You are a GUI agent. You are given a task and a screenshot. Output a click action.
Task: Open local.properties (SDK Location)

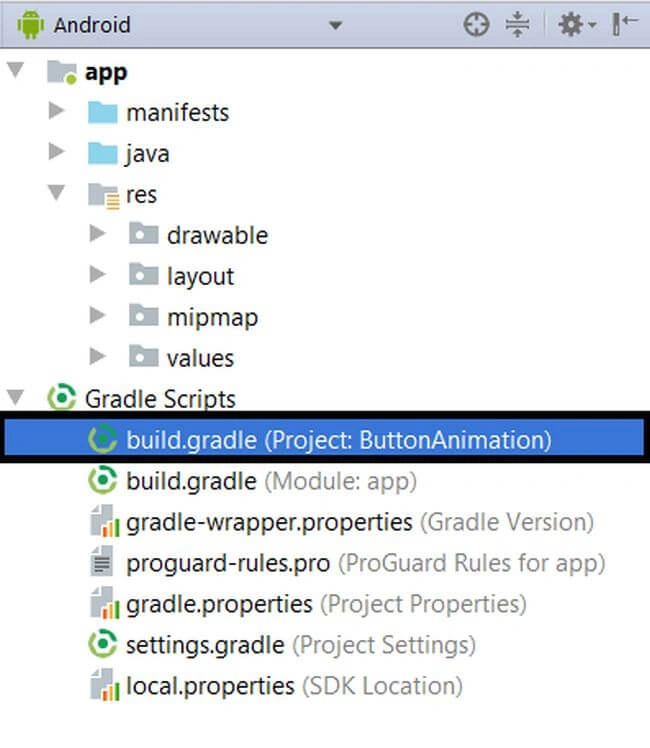pos(294,686)
